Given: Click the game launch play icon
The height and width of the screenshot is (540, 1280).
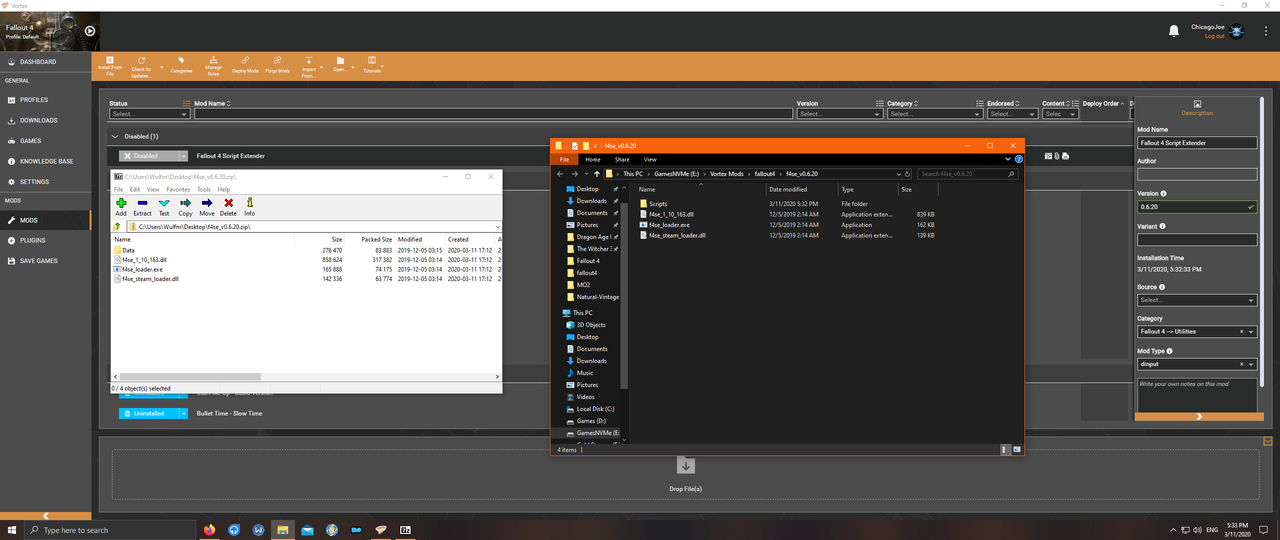Looking at the screenshot, I should point(90,31).
